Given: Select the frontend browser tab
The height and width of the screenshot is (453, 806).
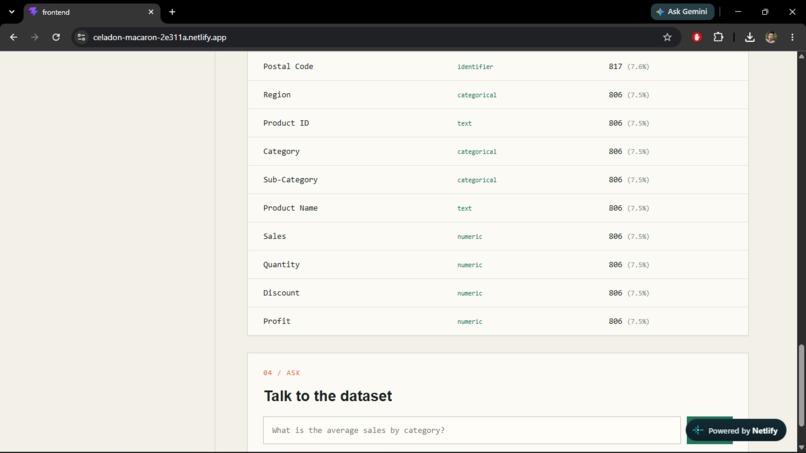Looking at the screenshot, I should point(91,12).
